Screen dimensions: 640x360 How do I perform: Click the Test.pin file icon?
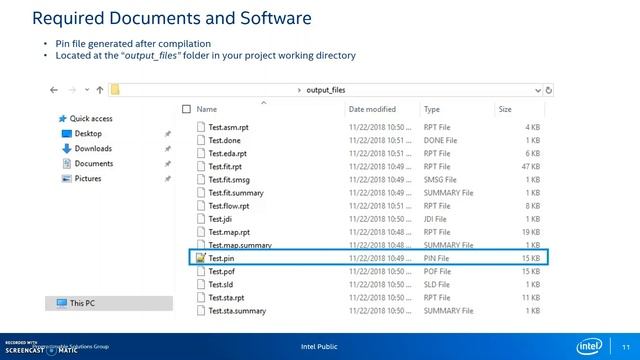pyautogui.click(x=201, y=258)
